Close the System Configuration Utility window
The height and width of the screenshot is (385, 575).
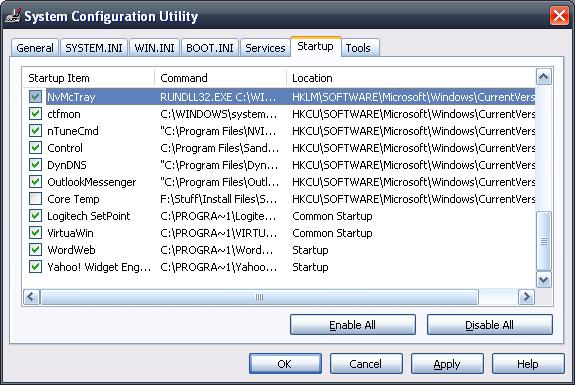559,16
